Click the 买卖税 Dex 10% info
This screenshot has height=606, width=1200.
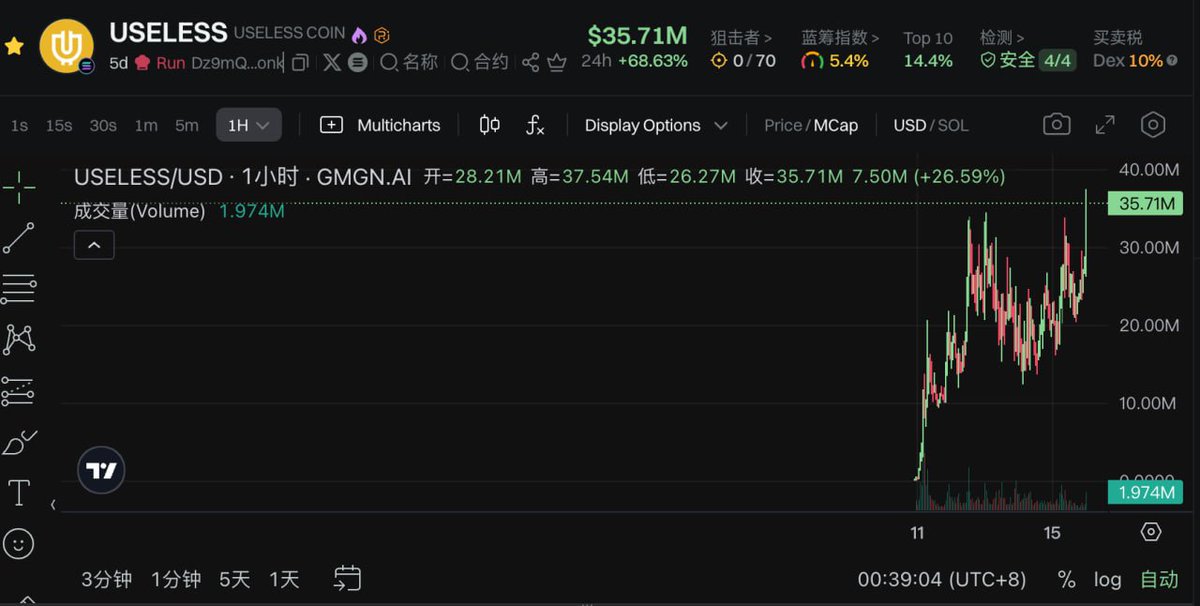(1135, 49)
